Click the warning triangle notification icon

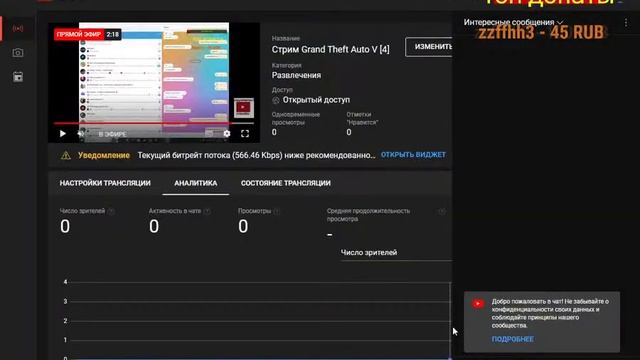point(66,156)
